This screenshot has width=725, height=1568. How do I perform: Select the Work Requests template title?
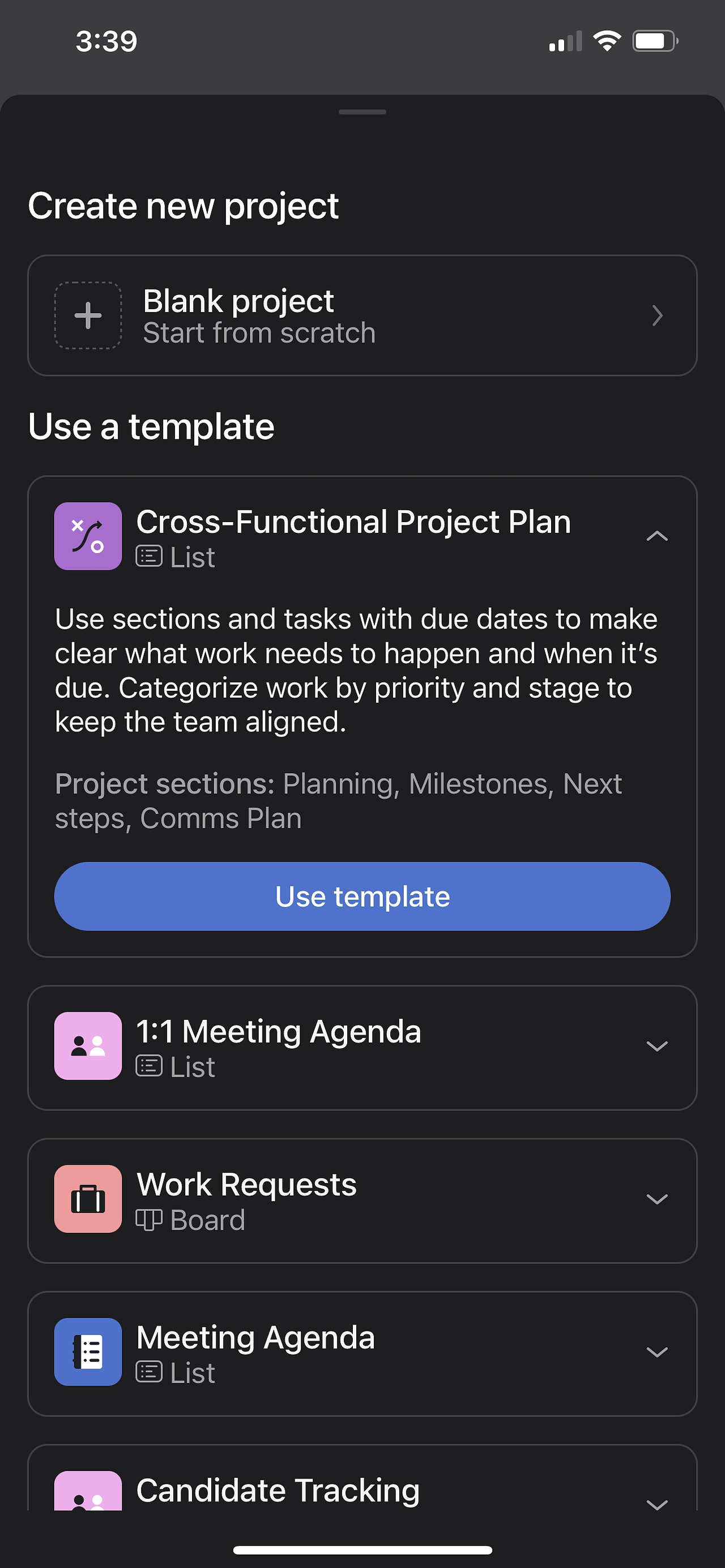(246, 1185)
